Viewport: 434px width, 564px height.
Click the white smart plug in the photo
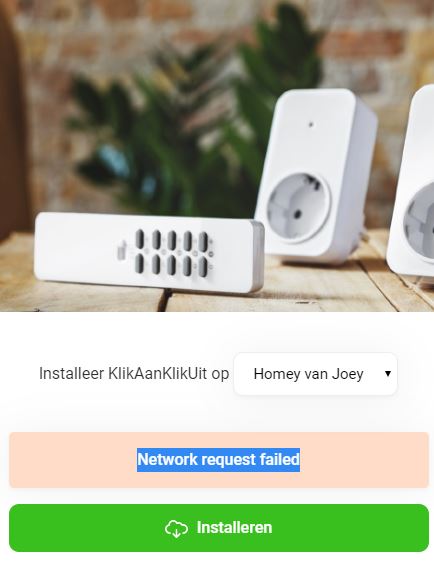point(316,176)
